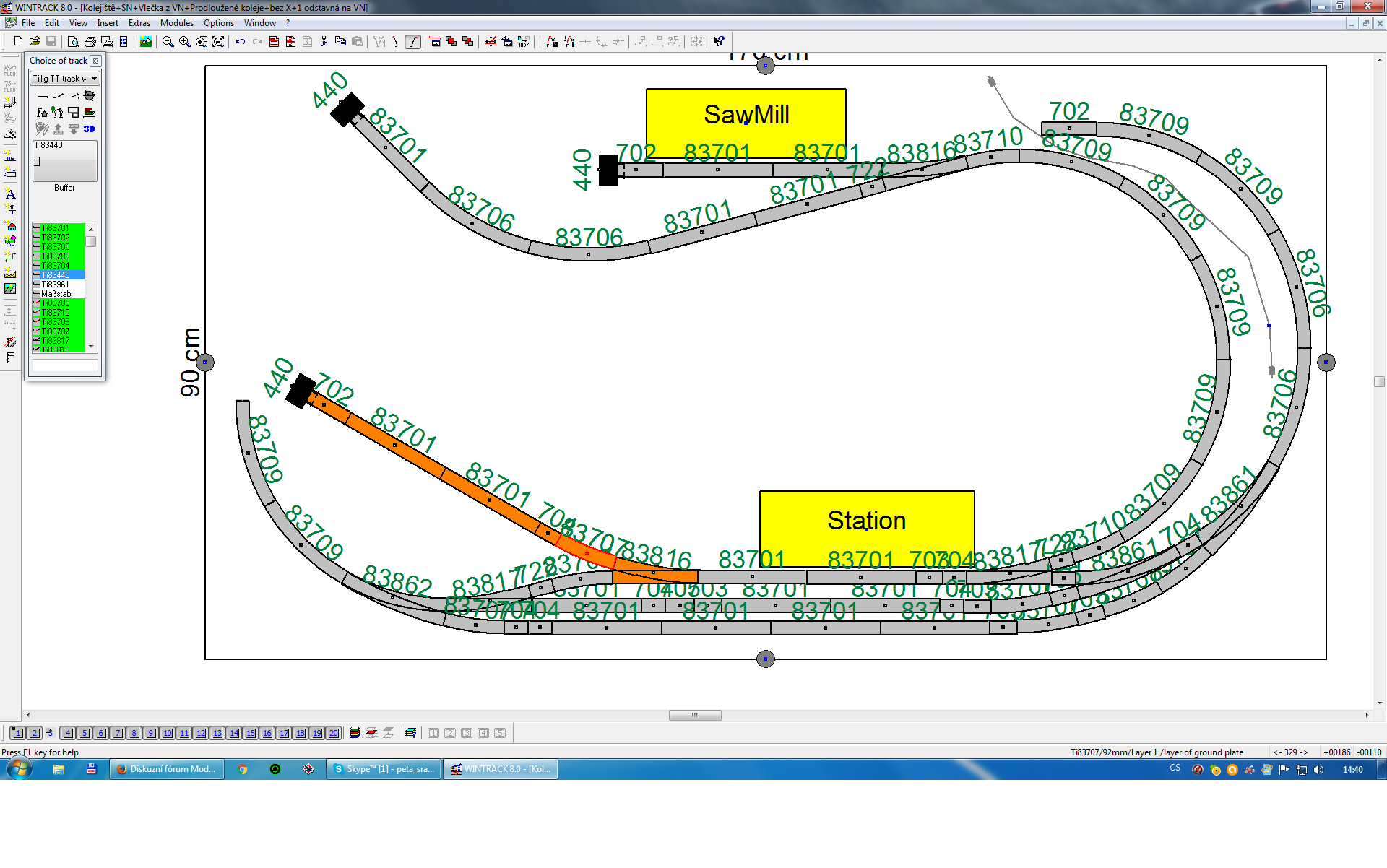Click the Print icon in toolbar
This screenshot has height=868, width=1387.
pyautogui.click(x=90, y=42)
